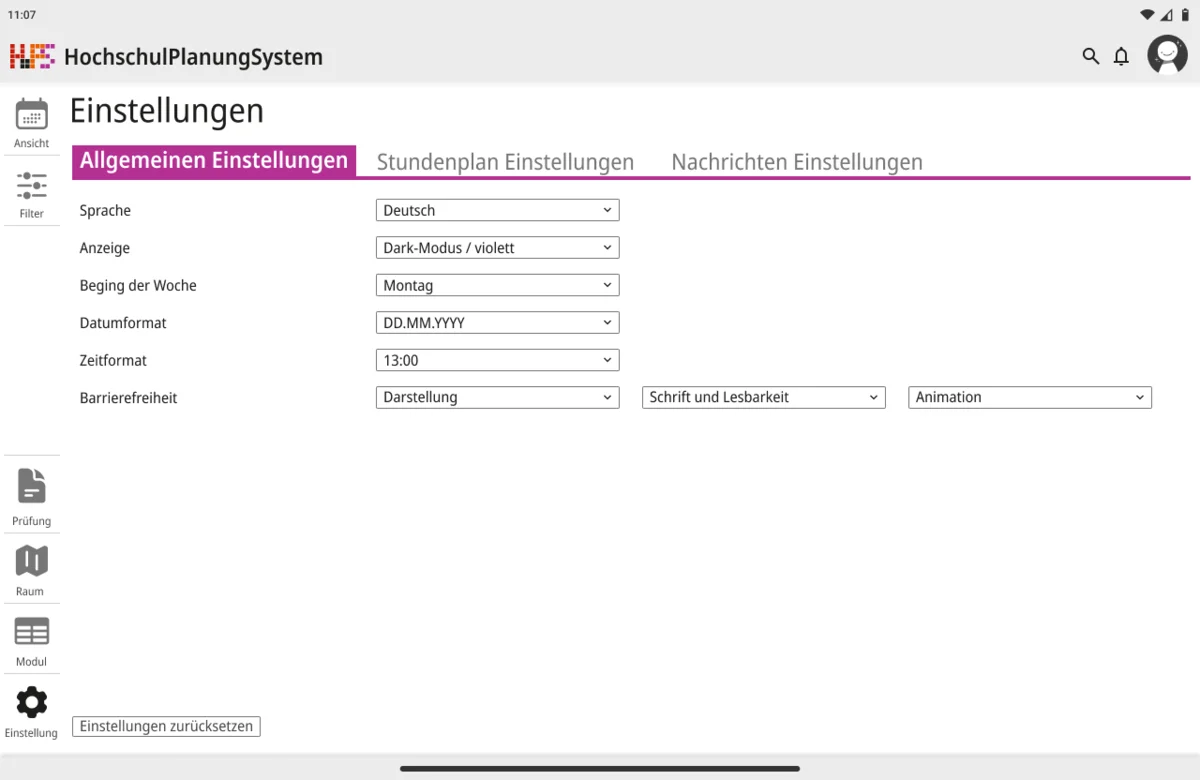Open the user profile avatar

coord(1167,55)
